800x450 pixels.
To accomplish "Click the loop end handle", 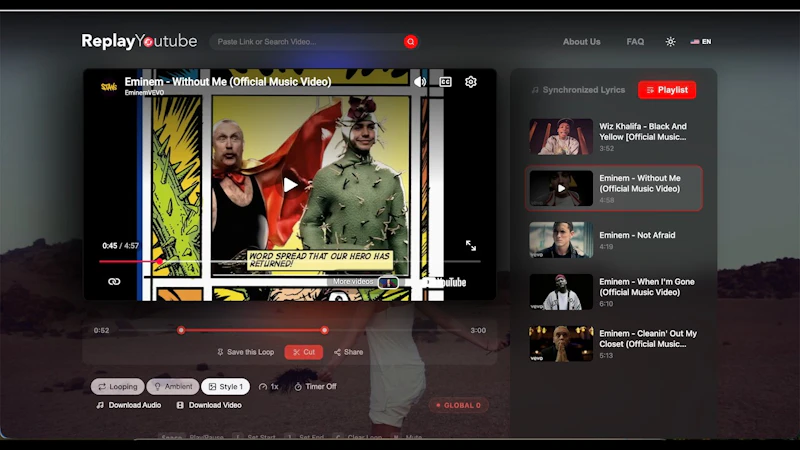I will click(x=324, y=330).
